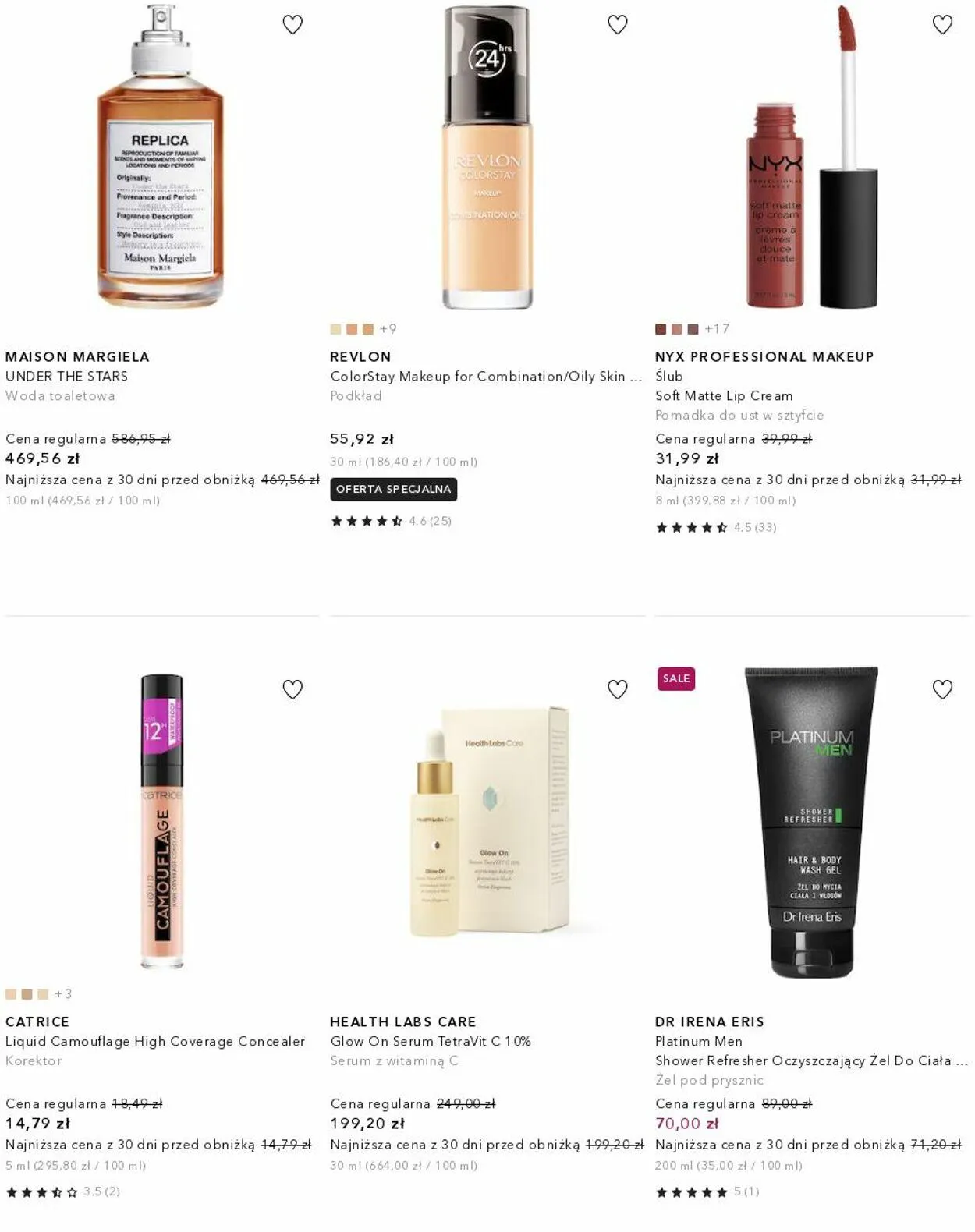The height and width of the screenshot is (1232, 975).
Task: Open Liquid Camouflage High Coverage Concealer link
Action: coord(155,1041)
